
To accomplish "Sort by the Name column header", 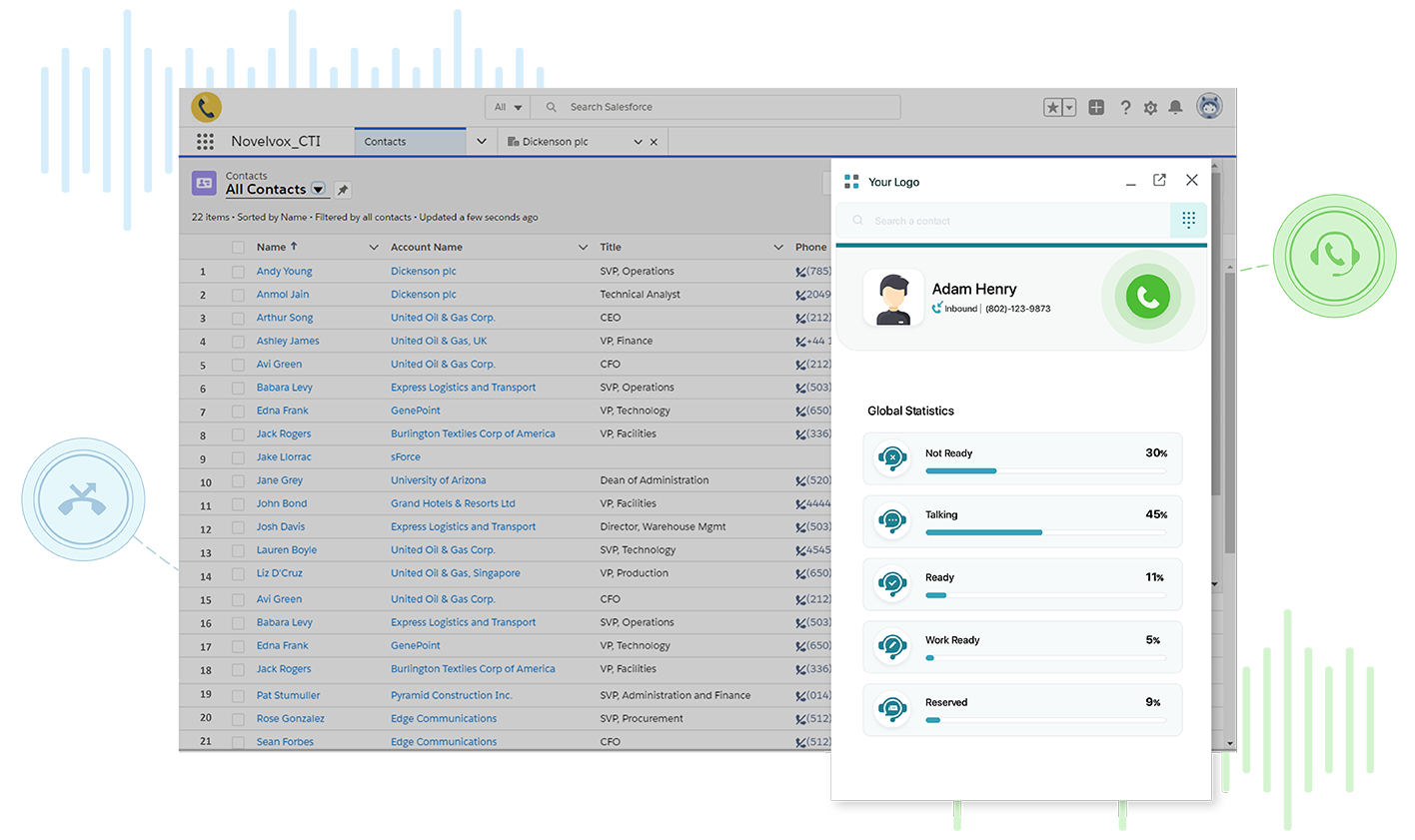I will [x=272, y=247].
